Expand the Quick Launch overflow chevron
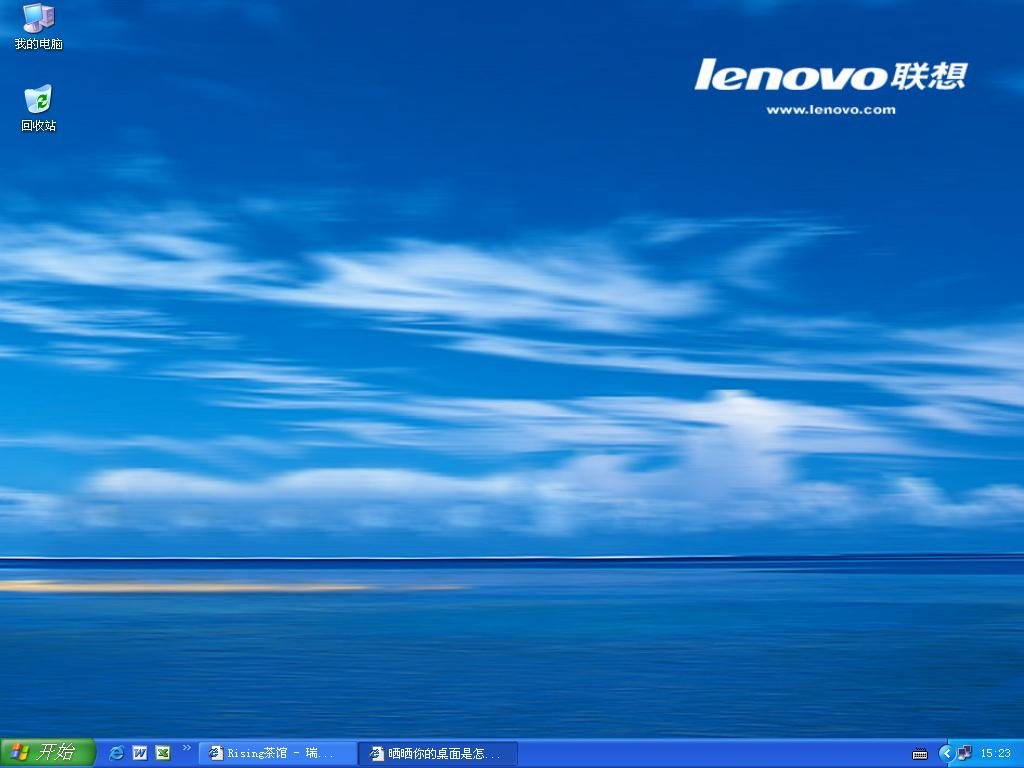Screen dimensions: 1024x768 click(186, 748)
